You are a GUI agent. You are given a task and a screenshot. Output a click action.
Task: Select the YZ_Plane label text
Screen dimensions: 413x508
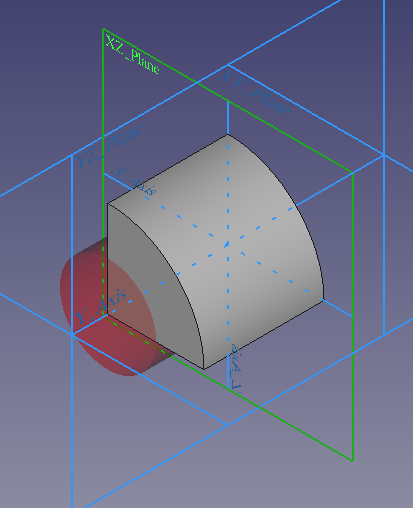(109, 145)
